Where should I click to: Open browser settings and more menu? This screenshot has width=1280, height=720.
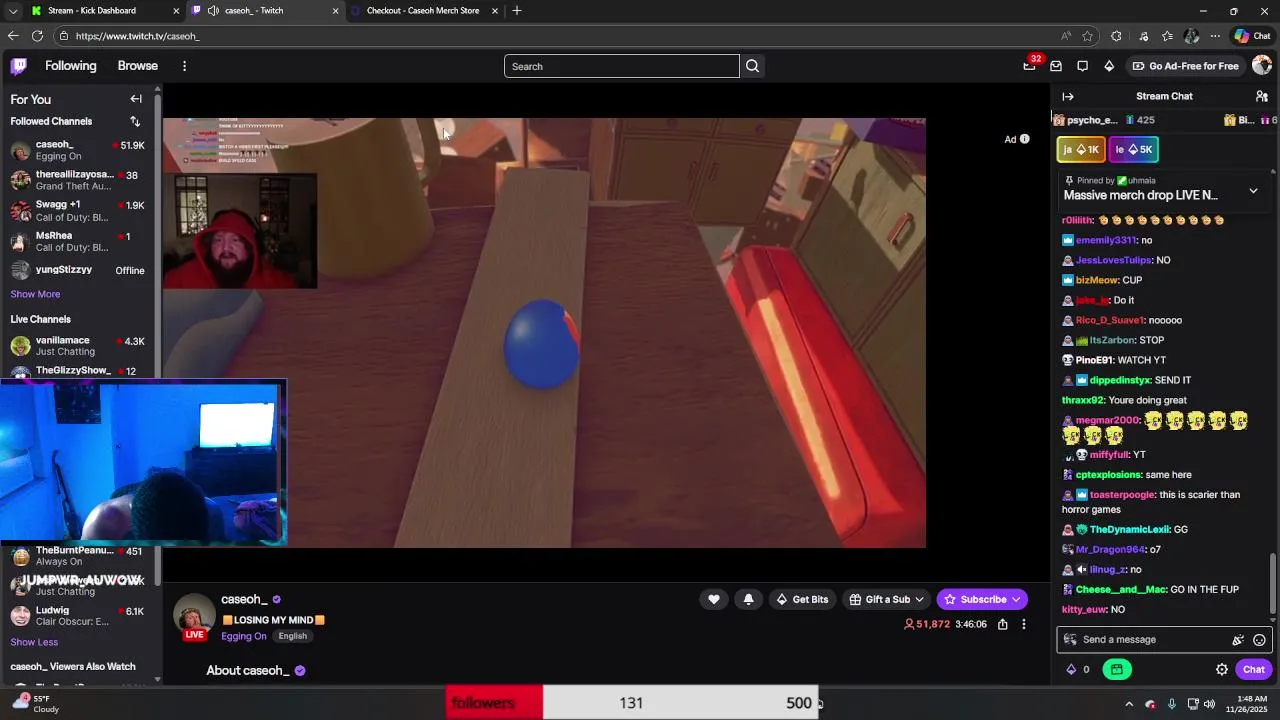(1215, 36)
